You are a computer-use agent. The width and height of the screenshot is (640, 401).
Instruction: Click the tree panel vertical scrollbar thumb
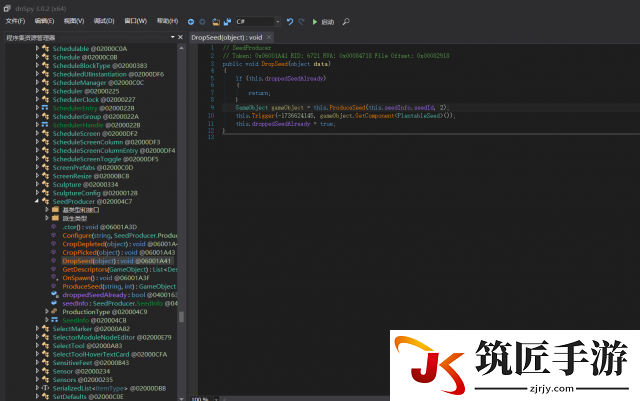pos(181,317)
